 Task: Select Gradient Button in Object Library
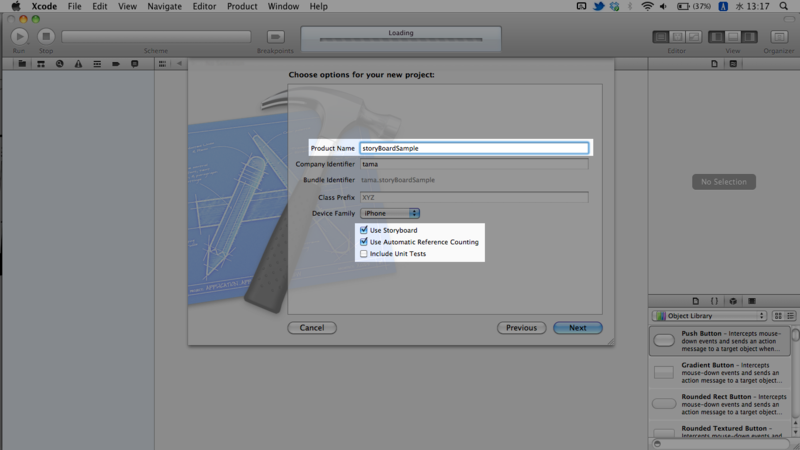coord(719,372)
